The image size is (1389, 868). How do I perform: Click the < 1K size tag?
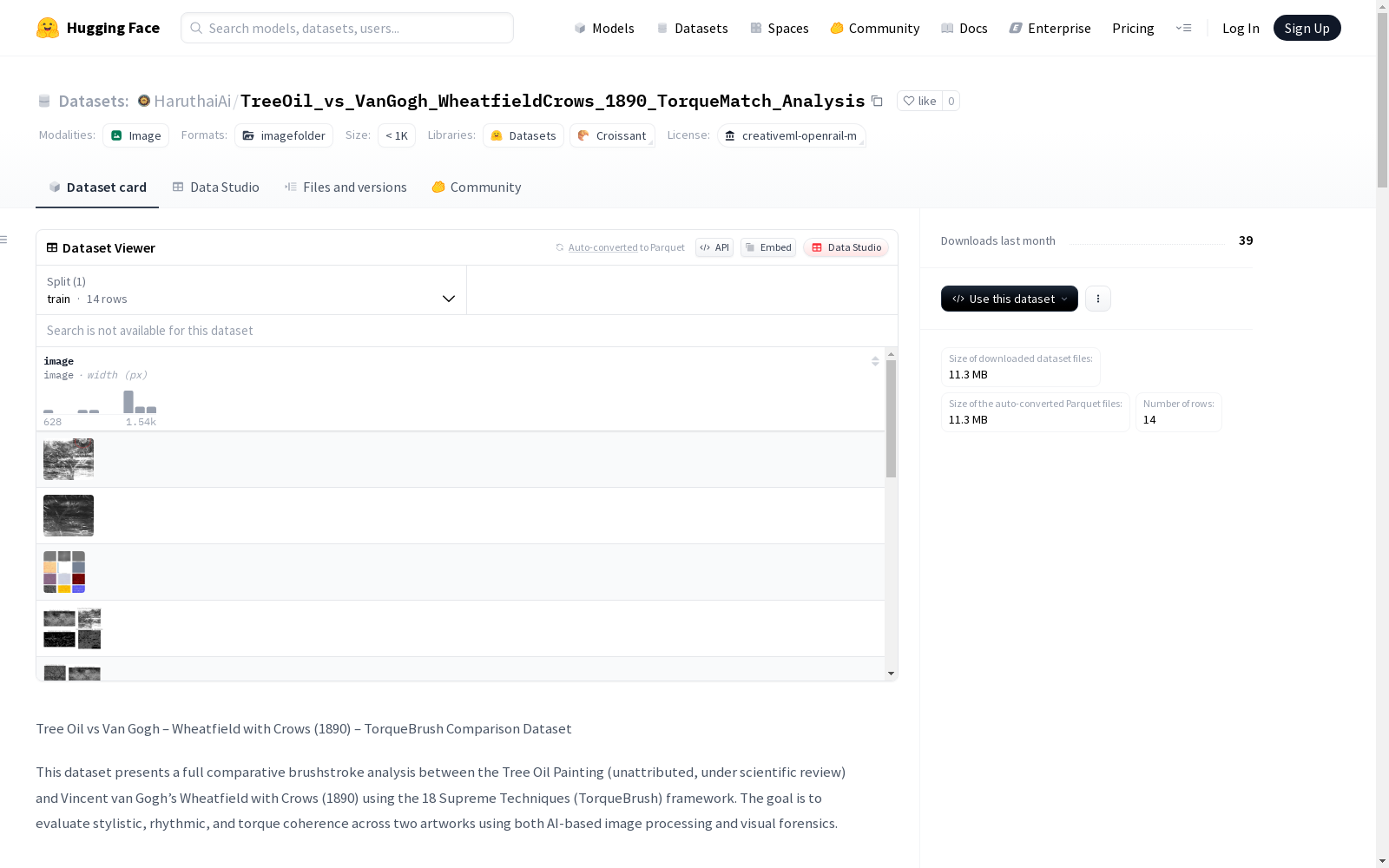pyautogui.click(x=397, y=135)
